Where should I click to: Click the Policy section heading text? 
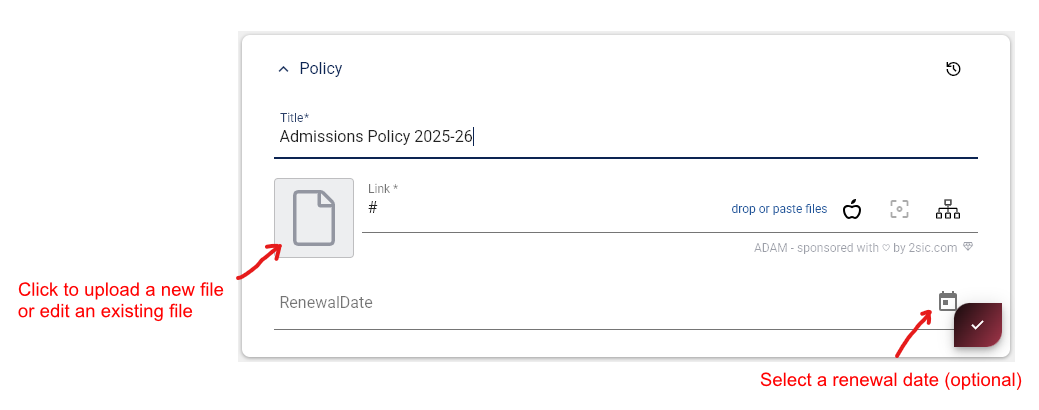coord(321,69)
